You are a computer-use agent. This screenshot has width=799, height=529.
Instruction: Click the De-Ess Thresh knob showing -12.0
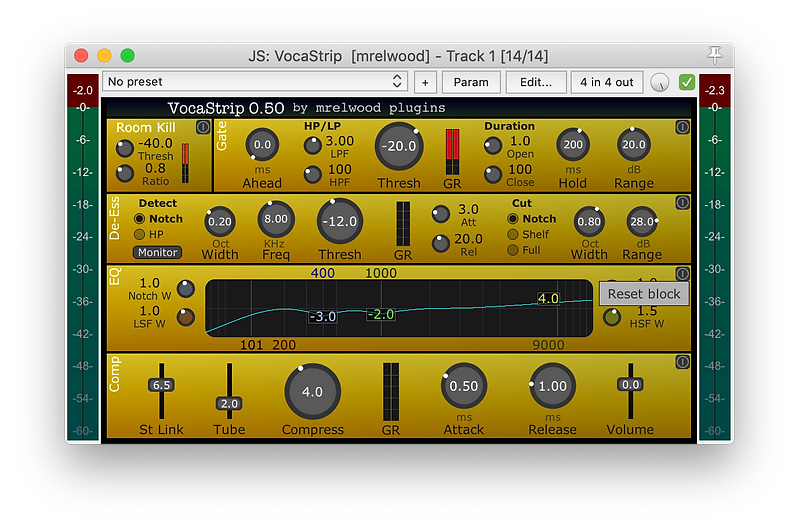tap(340, 222)
